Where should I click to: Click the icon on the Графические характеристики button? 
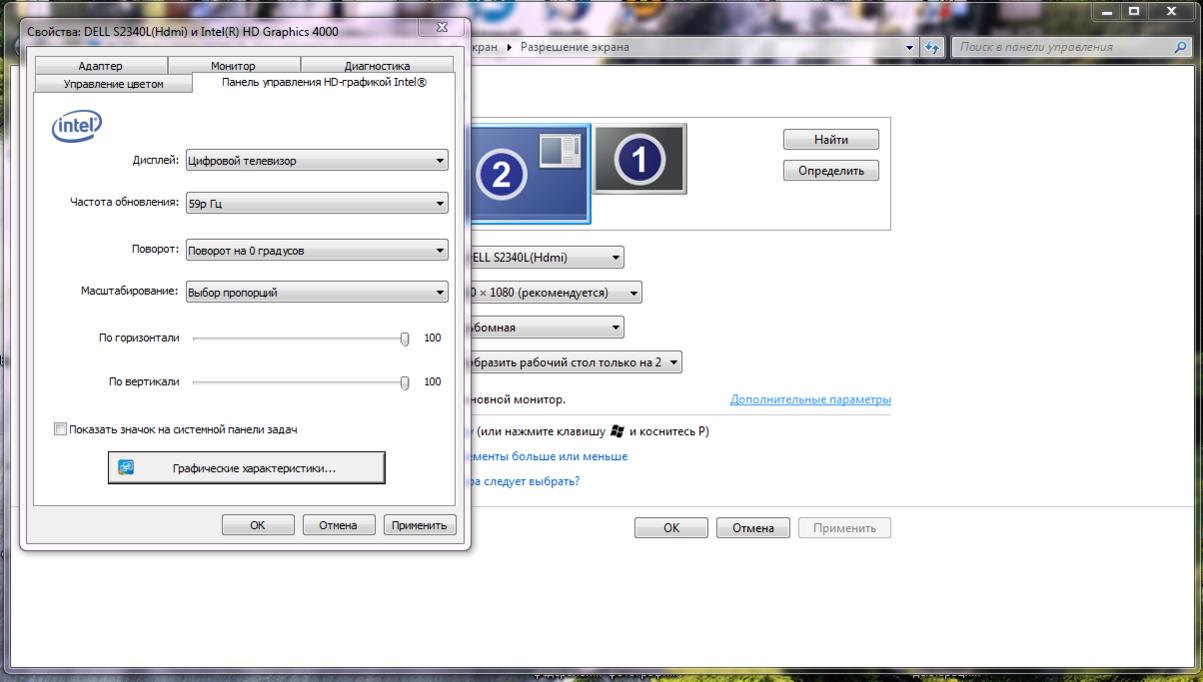(126, 467)
